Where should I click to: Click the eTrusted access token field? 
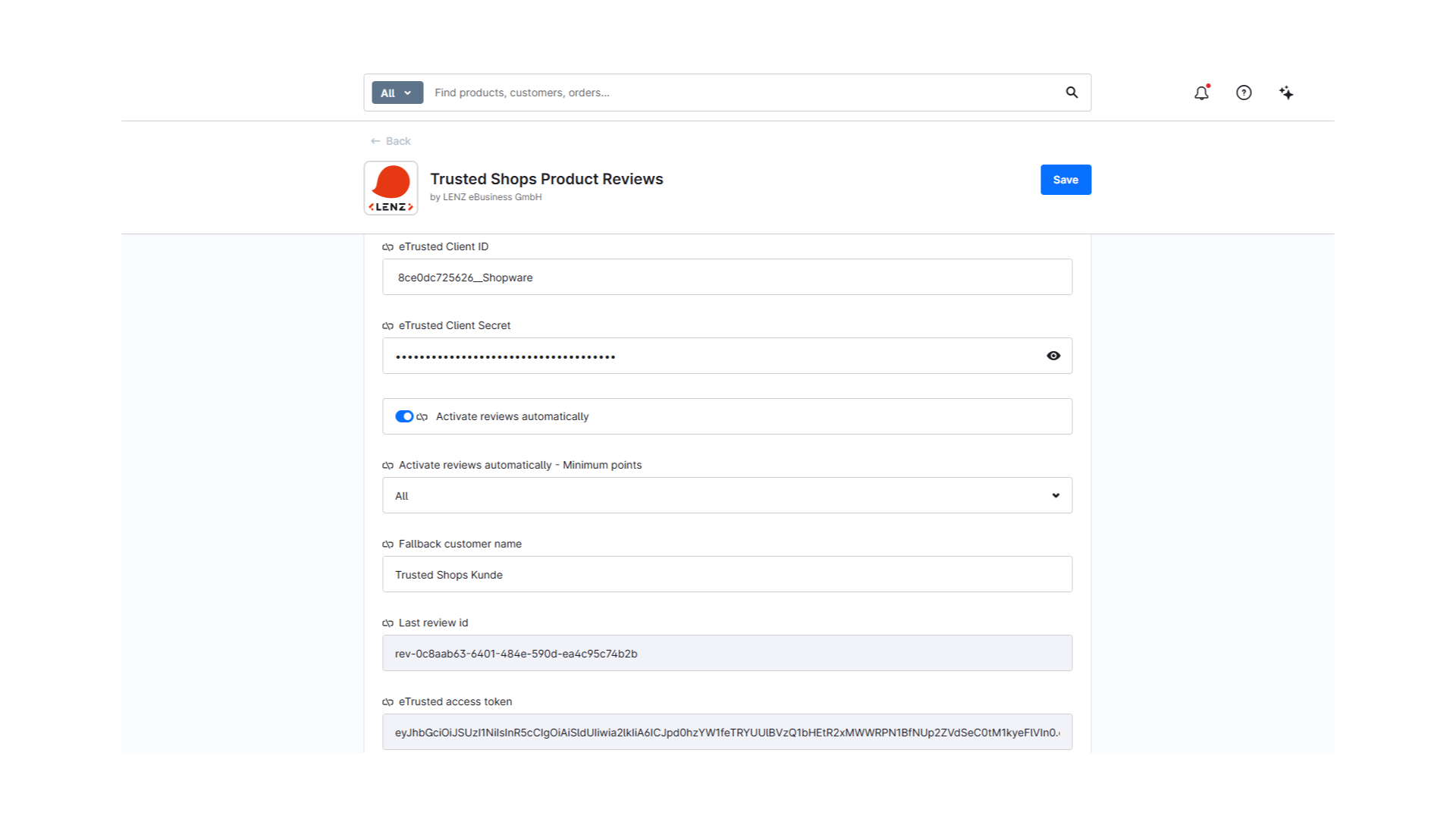727,732
